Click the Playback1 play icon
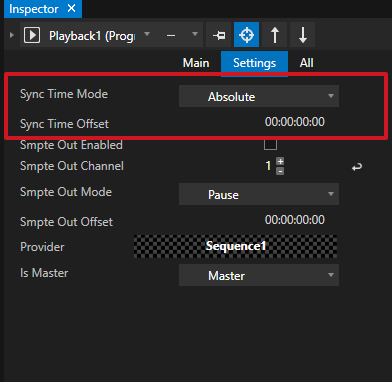The image size is (392, 382). 32,35
